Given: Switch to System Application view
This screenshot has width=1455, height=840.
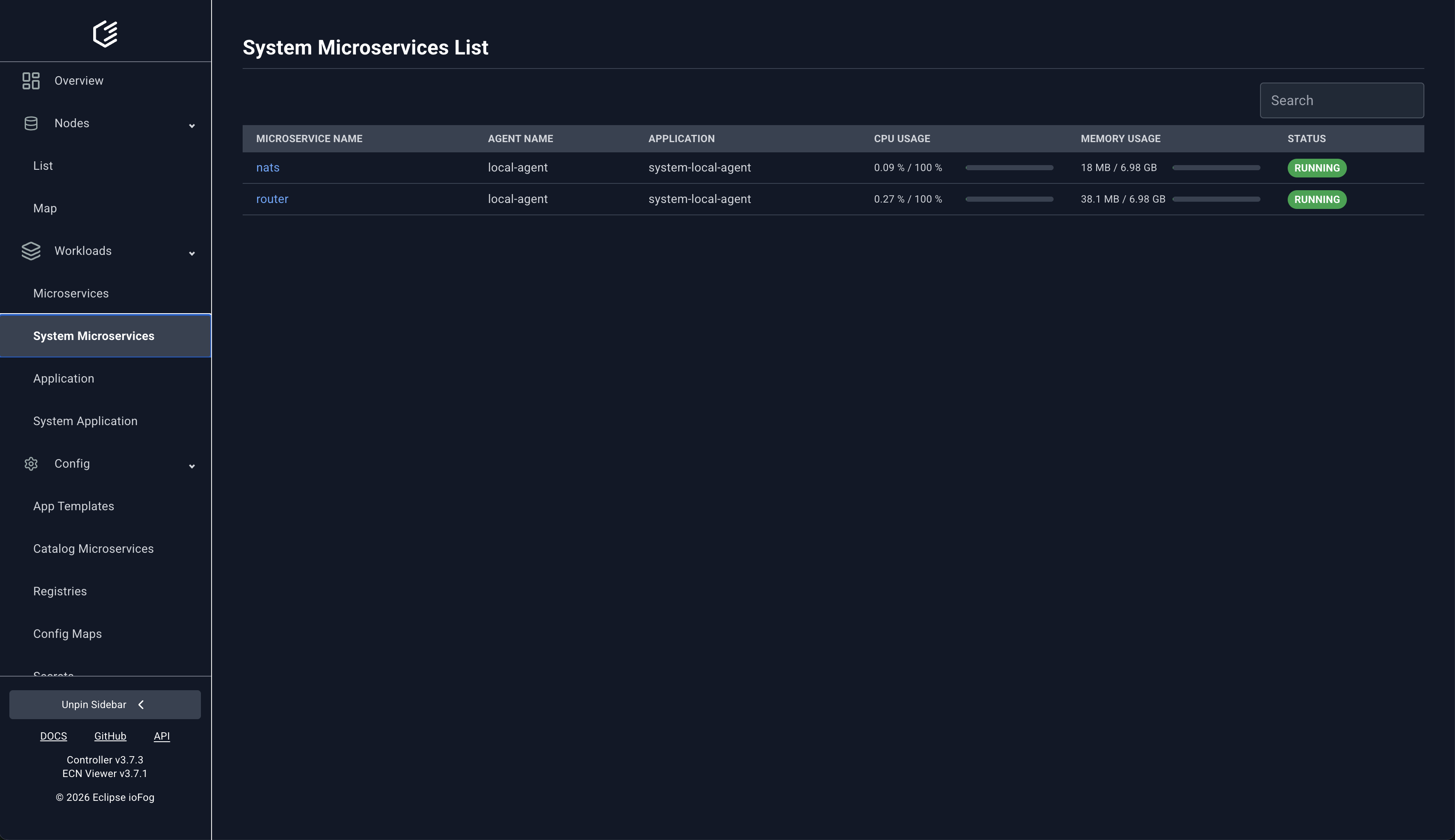Looking at the screenshot, I should (85, 420).
